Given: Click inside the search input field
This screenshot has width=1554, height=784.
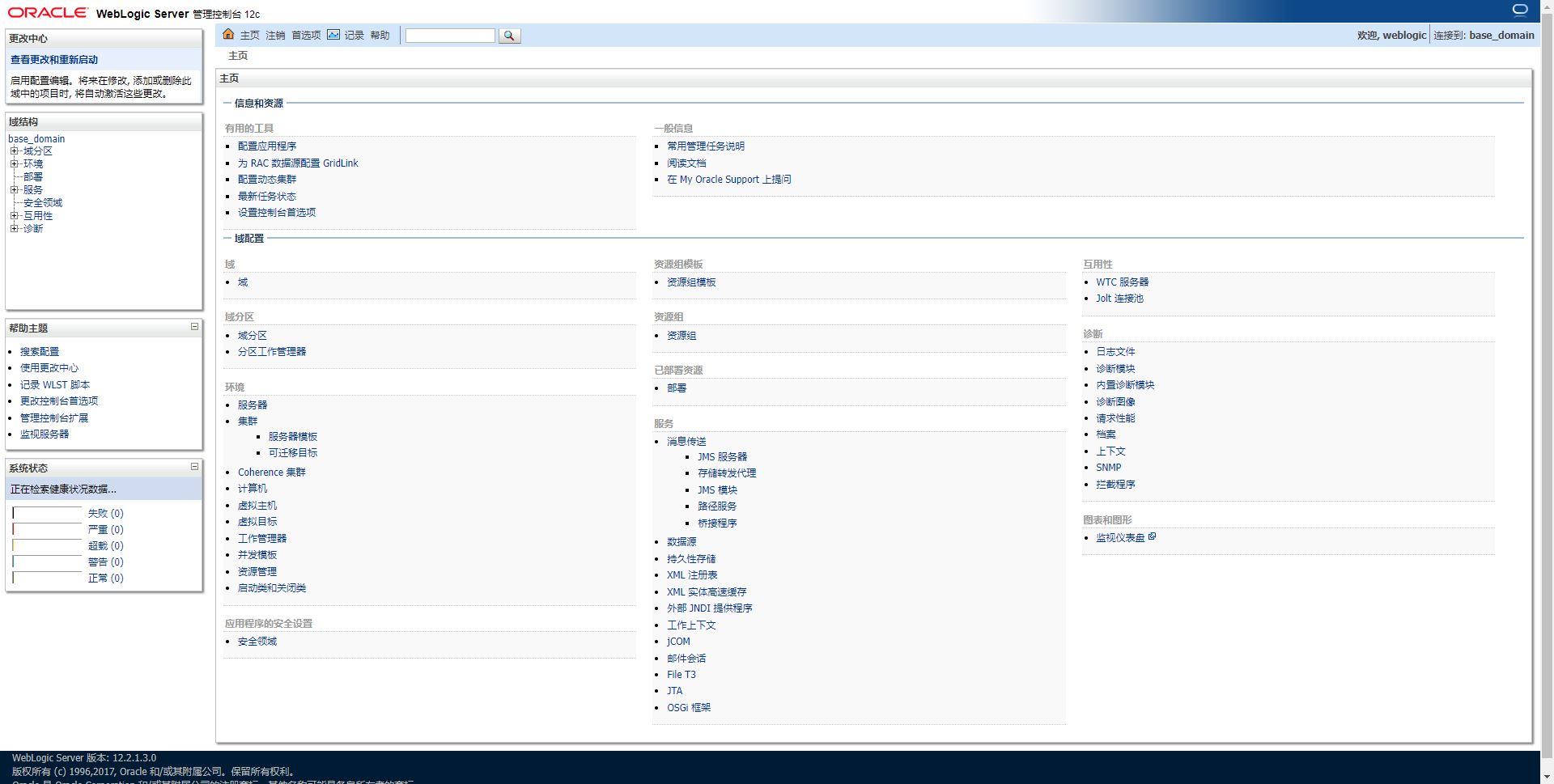Looking at the screenshot, I should click(x=450, y=36).
